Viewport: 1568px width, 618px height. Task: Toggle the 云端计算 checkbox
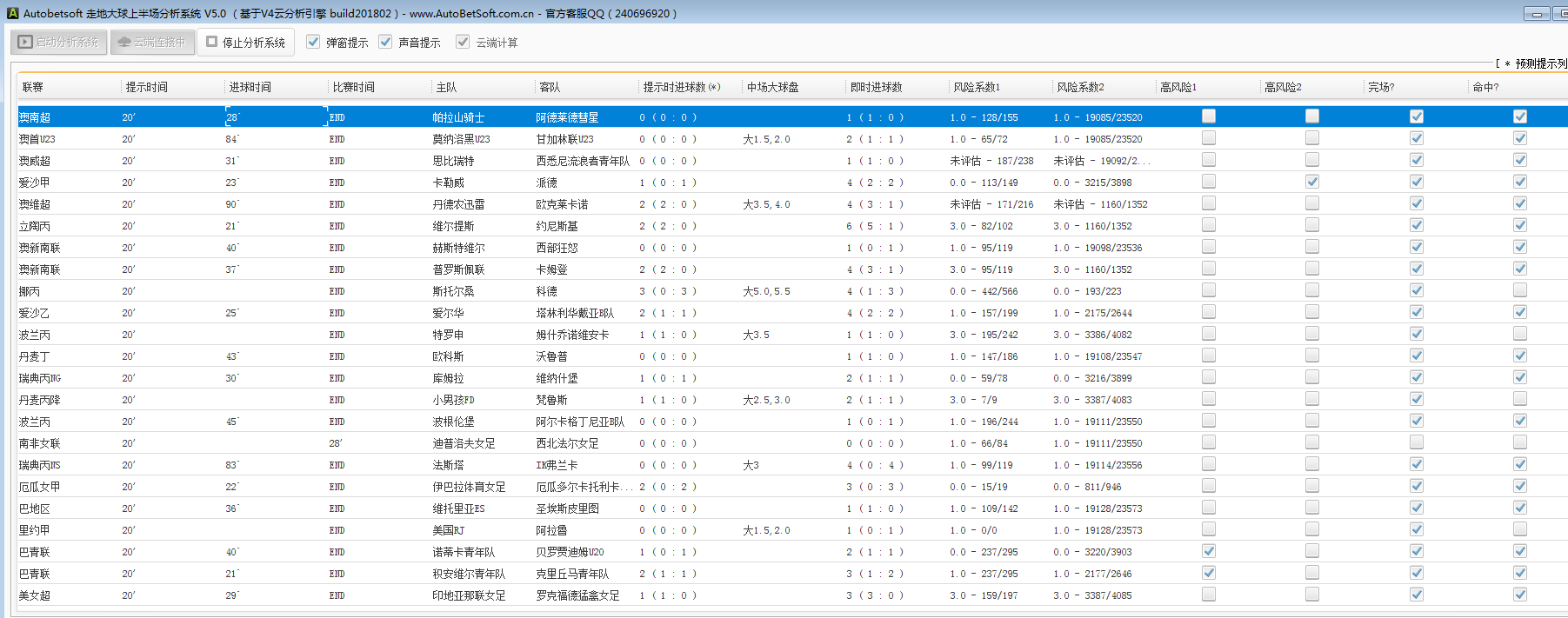(463, 42)
